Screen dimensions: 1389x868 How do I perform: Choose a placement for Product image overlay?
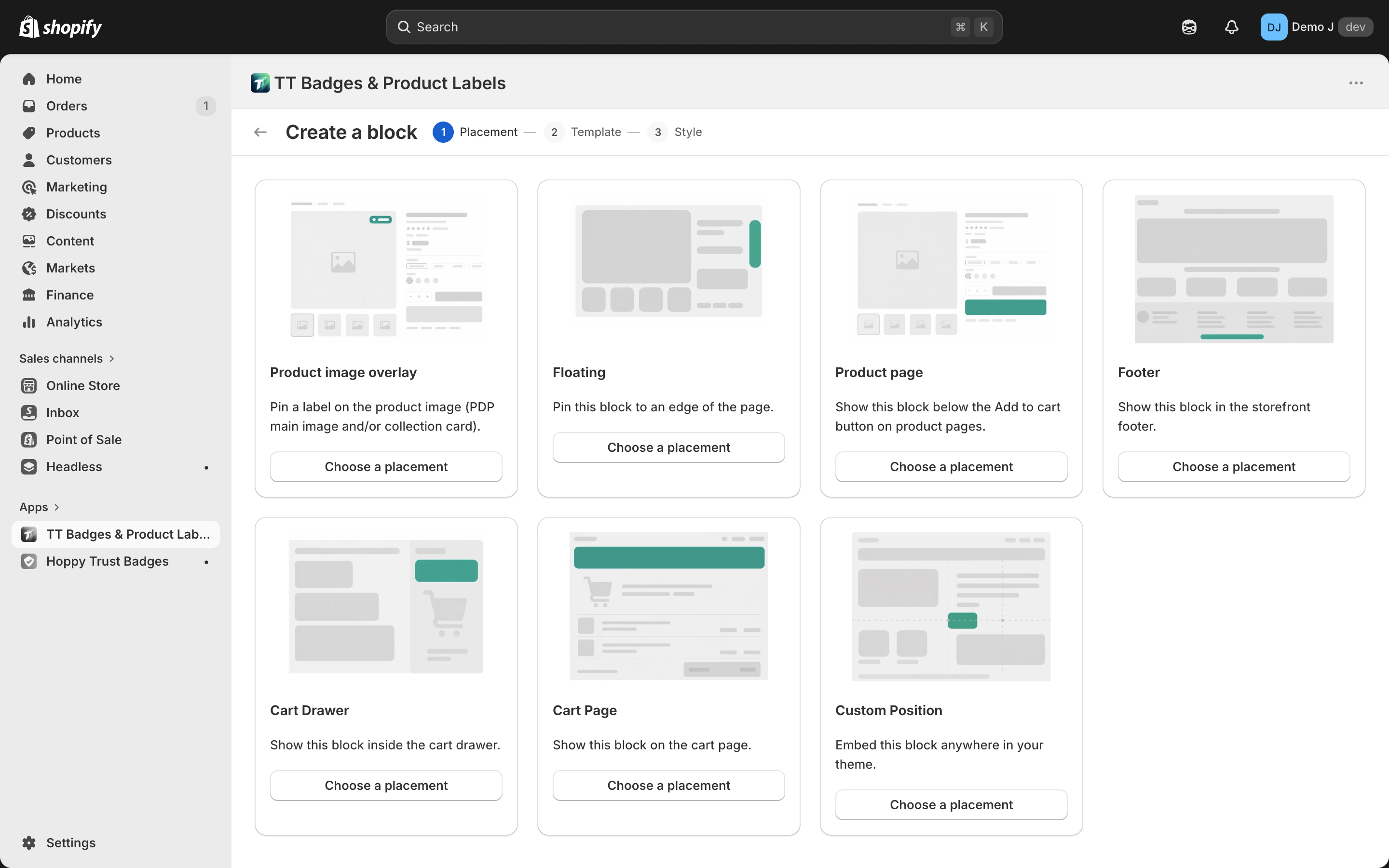(386, 467)
